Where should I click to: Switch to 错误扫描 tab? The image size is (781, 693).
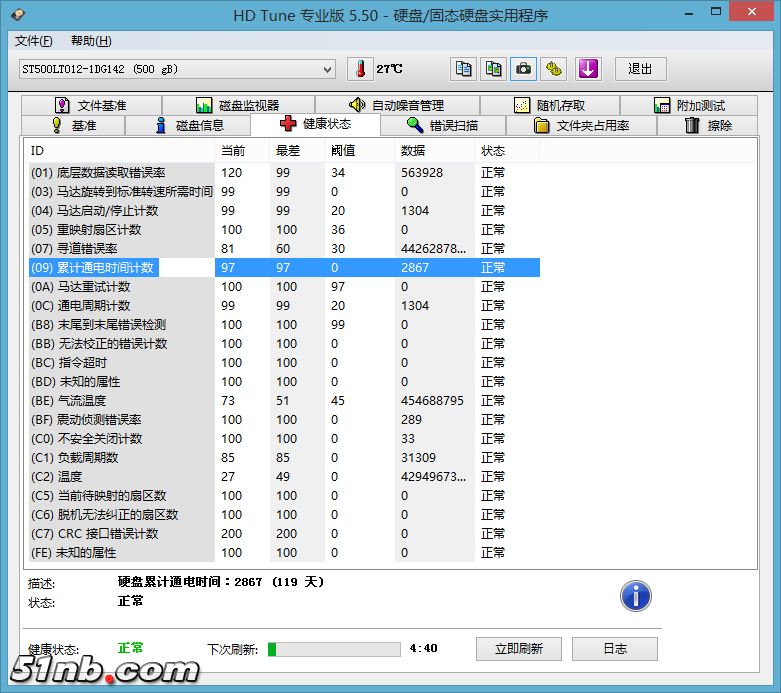pyautogui.click(x=443, y=125)
